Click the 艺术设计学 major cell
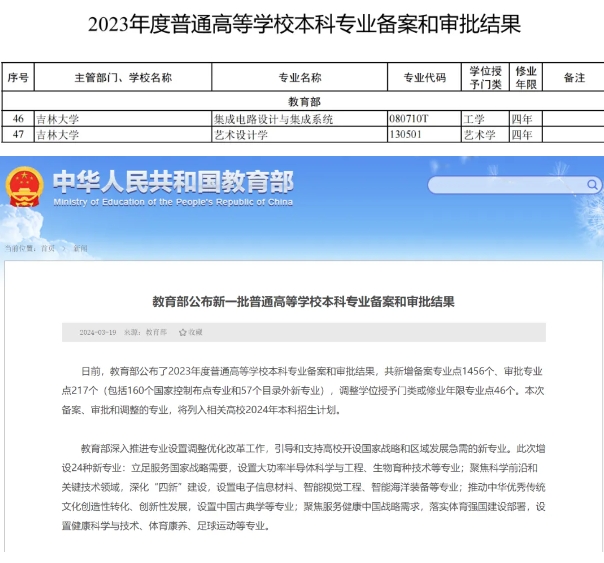This screenshot has width=604, height=563. [300, 134]
